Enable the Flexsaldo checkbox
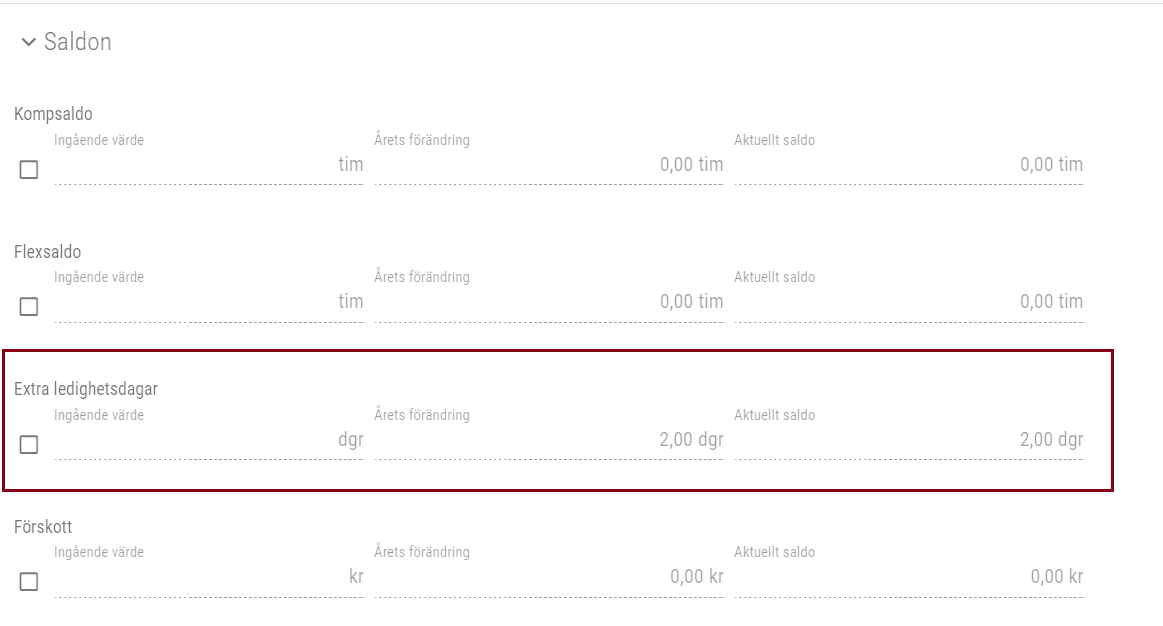Screen dimensions: 1163x626 click(29, 307)
